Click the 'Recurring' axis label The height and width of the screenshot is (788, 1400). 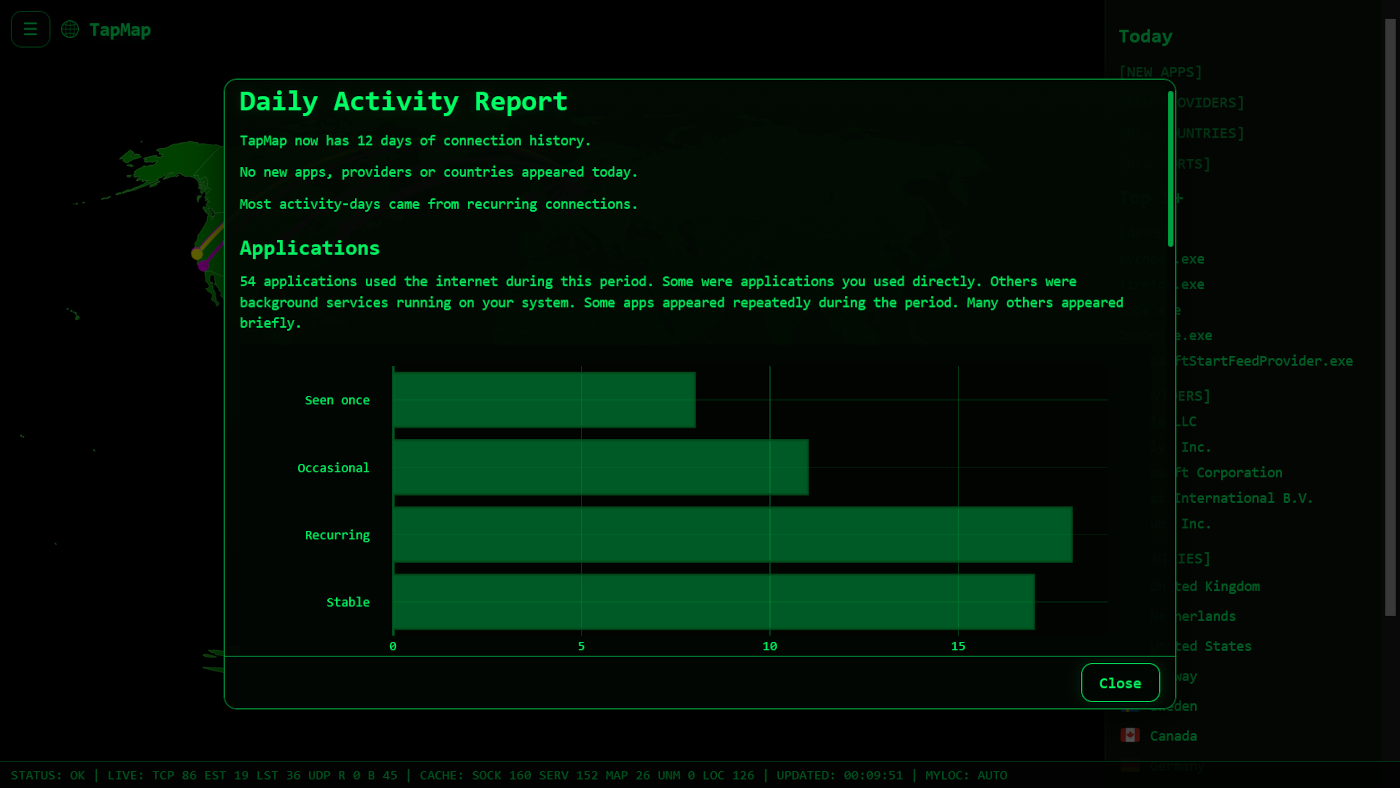coord(337,535)
